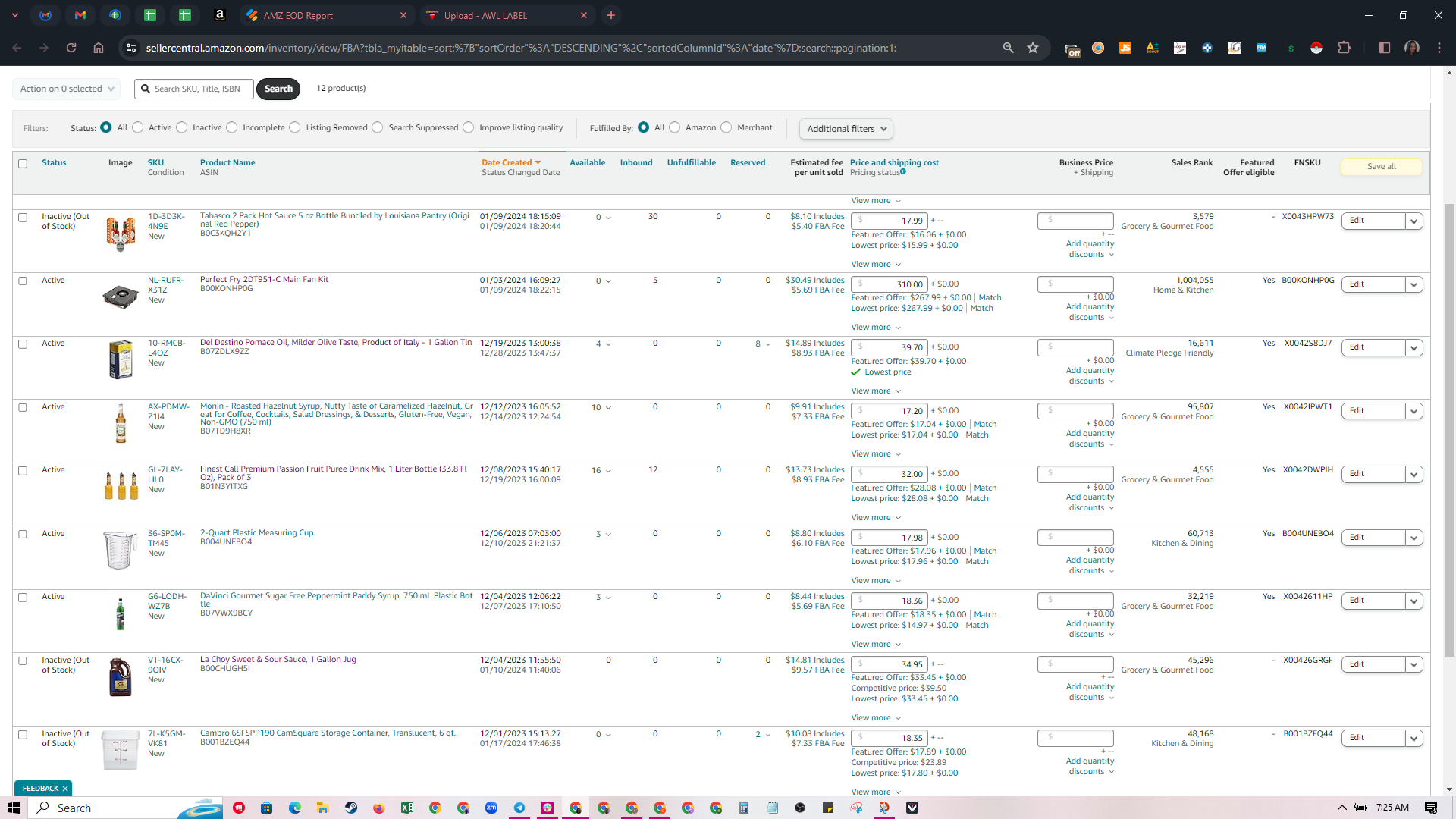The width and height of the screenshot is (1456, 819).
Task: Expand Available details for Finest Call Puree
Action: (608, 471)
